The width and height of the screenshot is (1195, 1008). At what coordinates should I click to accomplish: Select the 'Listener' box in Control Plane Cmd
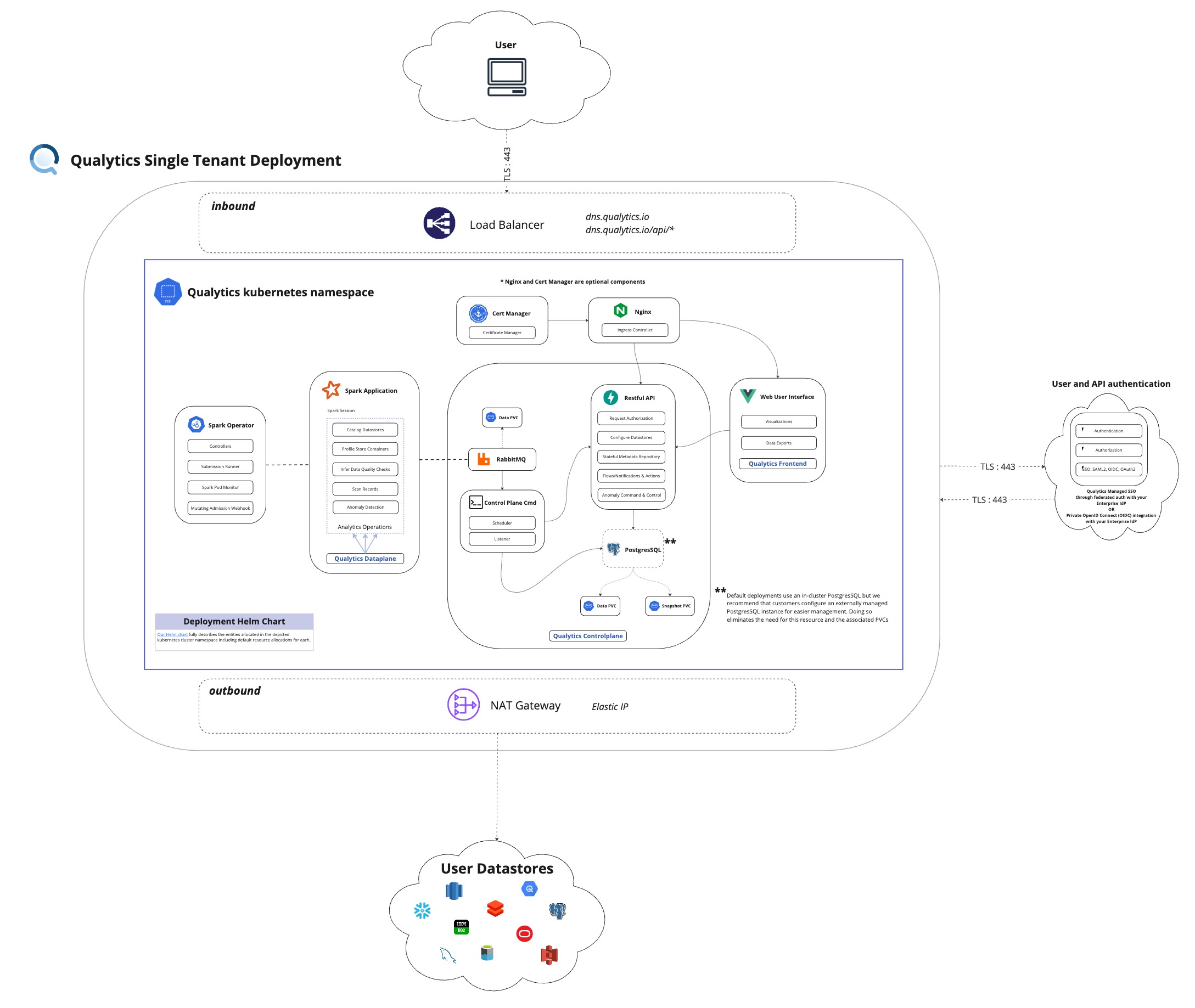coord(502,539)
